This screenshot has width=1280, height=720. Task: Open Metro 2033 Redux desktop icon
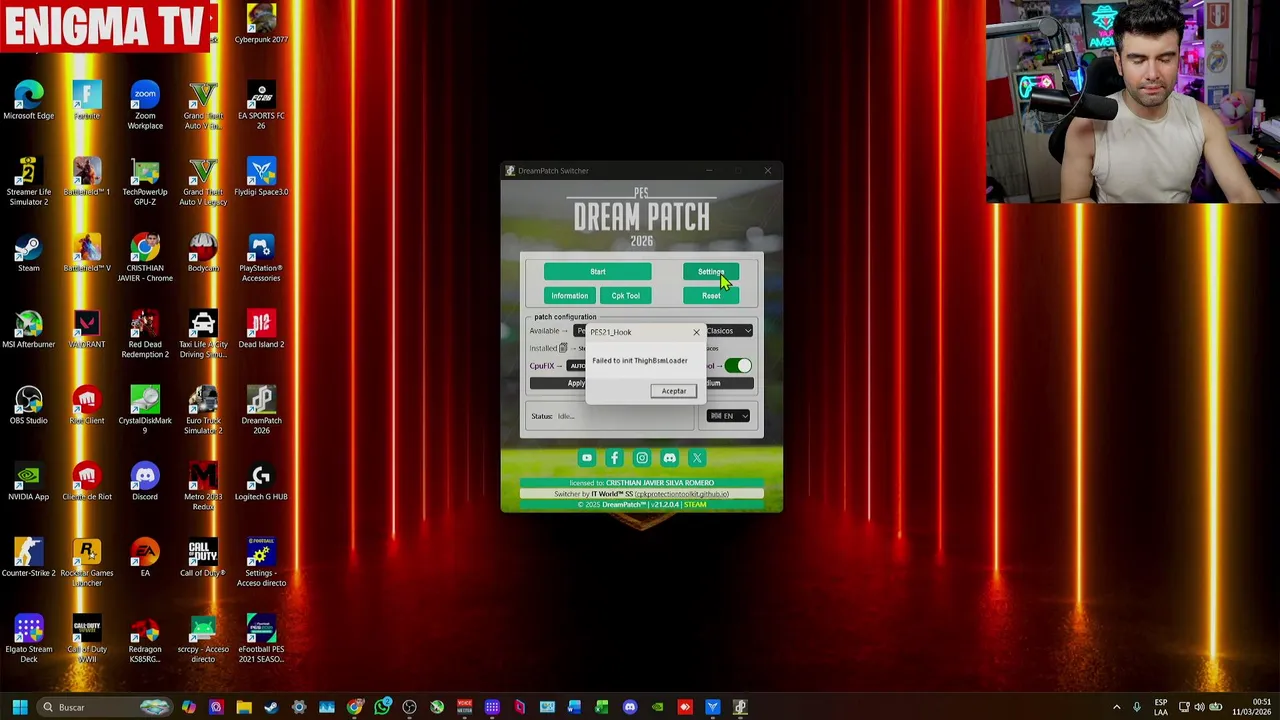[x=203, y=487]
